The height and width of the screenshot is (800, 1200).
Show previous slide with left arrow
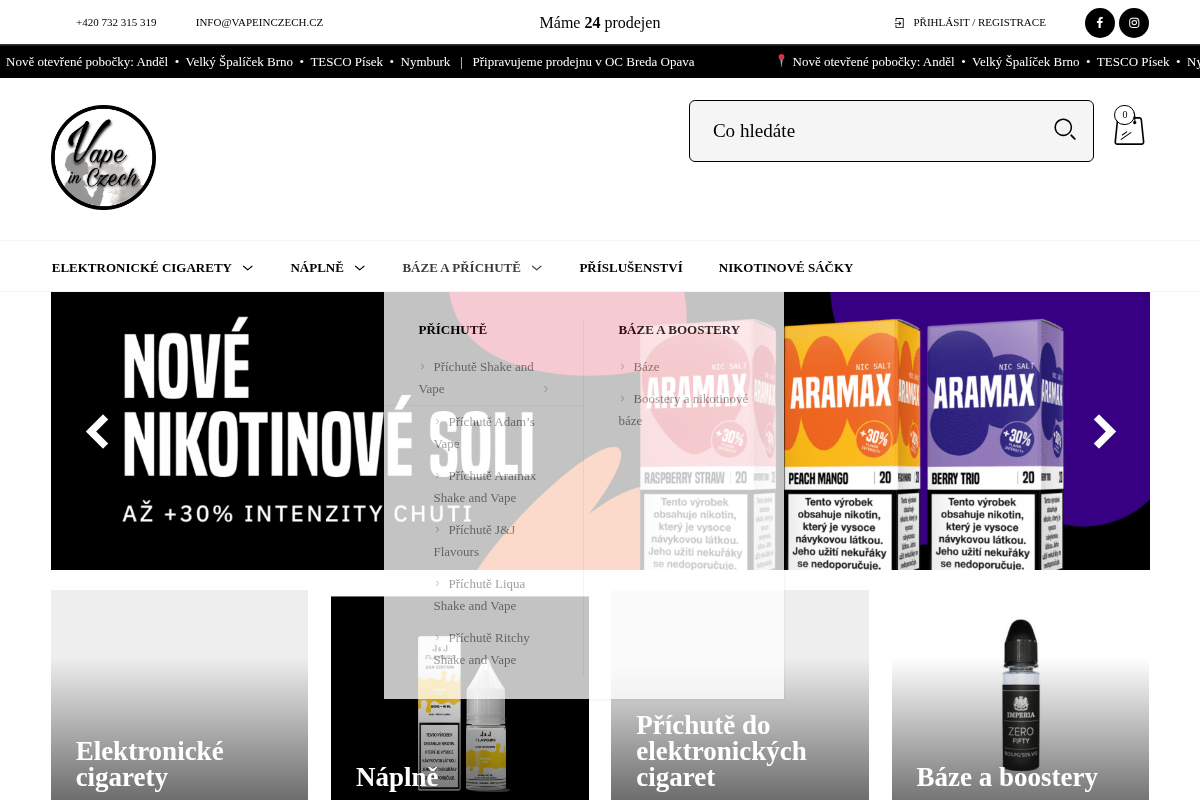[97, 431]
